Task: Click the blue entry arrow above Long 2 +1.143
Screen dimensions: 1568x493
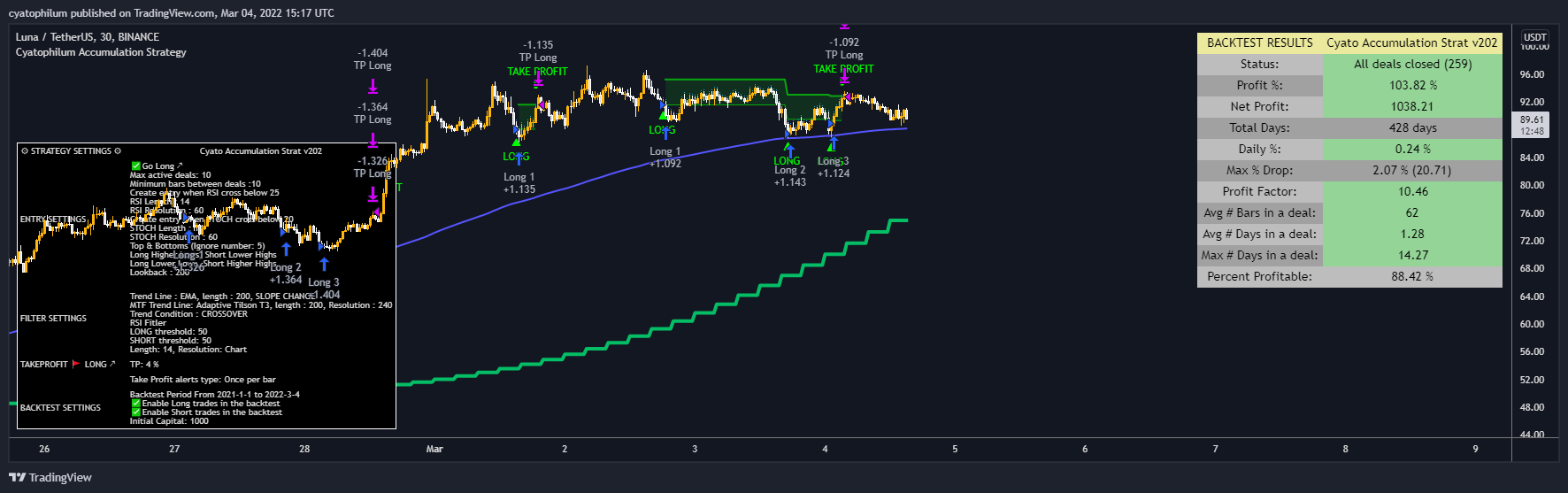Action: pyautogui.click(x=789, y=150)
